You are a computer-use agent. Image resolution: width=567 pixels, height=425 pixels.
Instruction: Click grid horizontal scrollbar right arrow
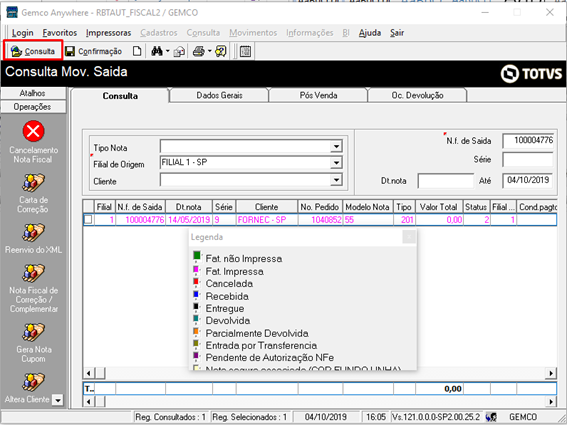pos(551,373)
